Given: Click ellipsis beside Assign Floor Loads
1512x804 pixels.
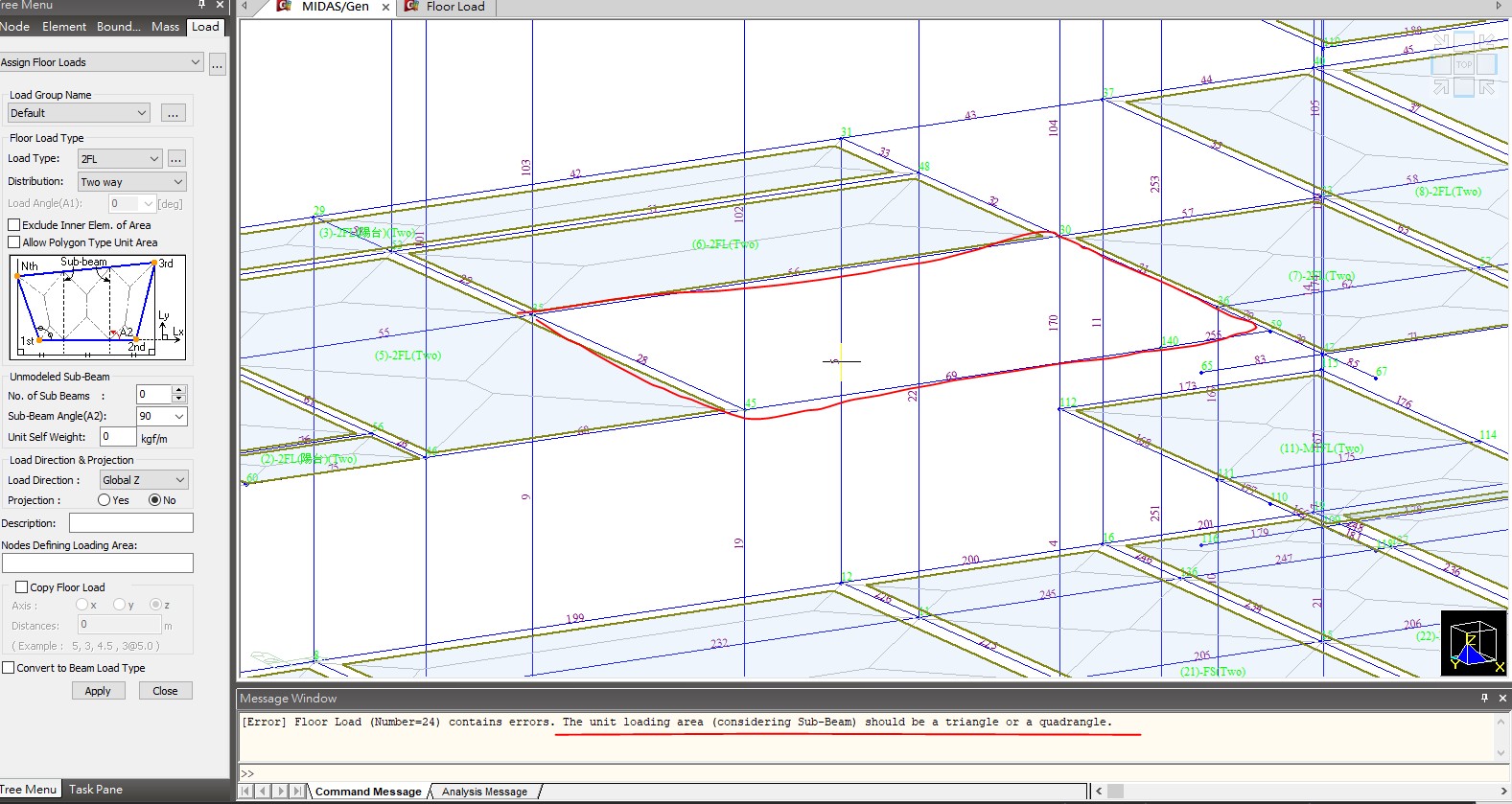Looking at the screenshot, I should (x=218, y=63).
